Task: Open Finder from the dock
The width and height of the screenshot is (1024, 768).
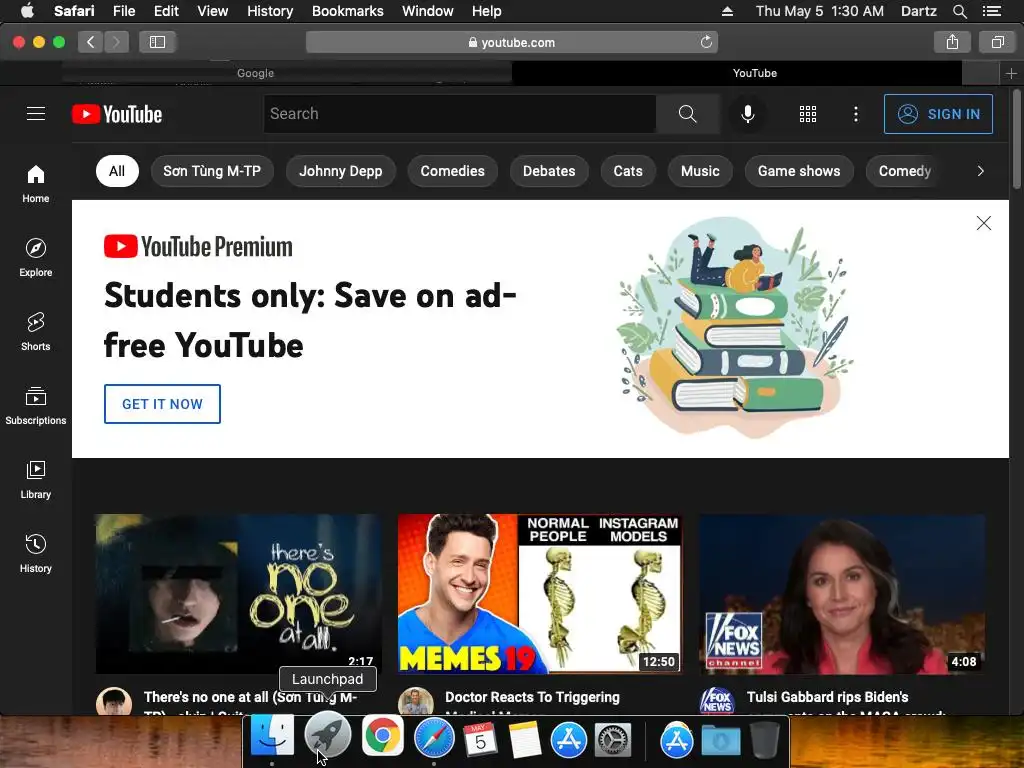Action: [x=272, y=736]
